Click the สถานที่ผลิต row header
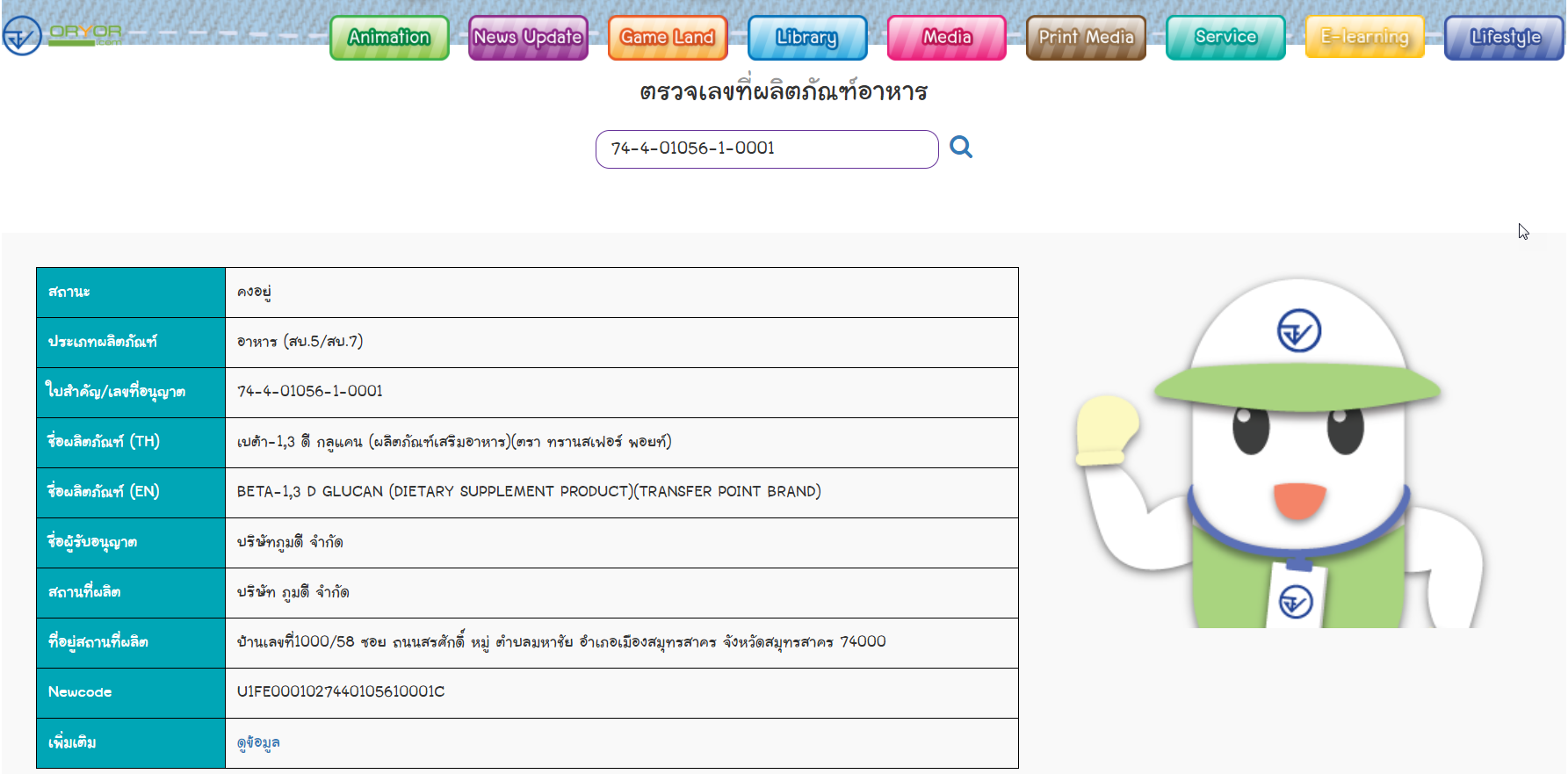The width and height of the screenshot is (1568, 774). [x=131, y=593]
